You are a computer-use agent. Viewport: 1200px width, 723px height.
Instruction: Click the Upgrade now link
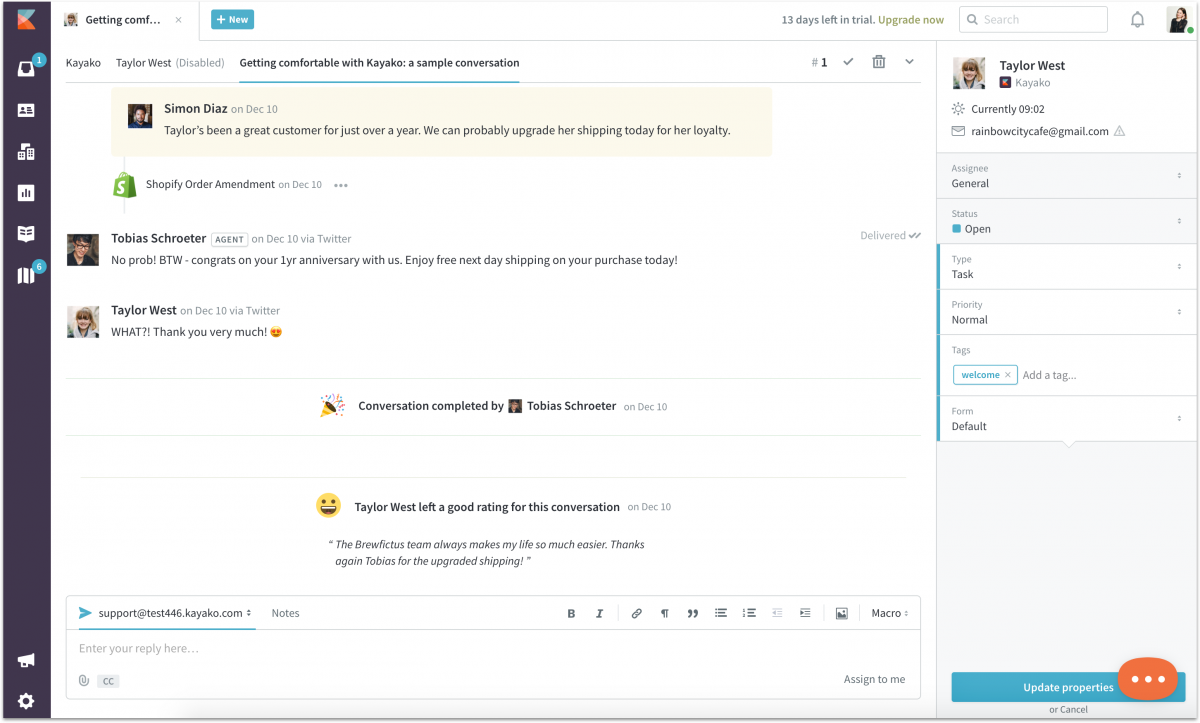pyautogui.click(x=910, y=19)
